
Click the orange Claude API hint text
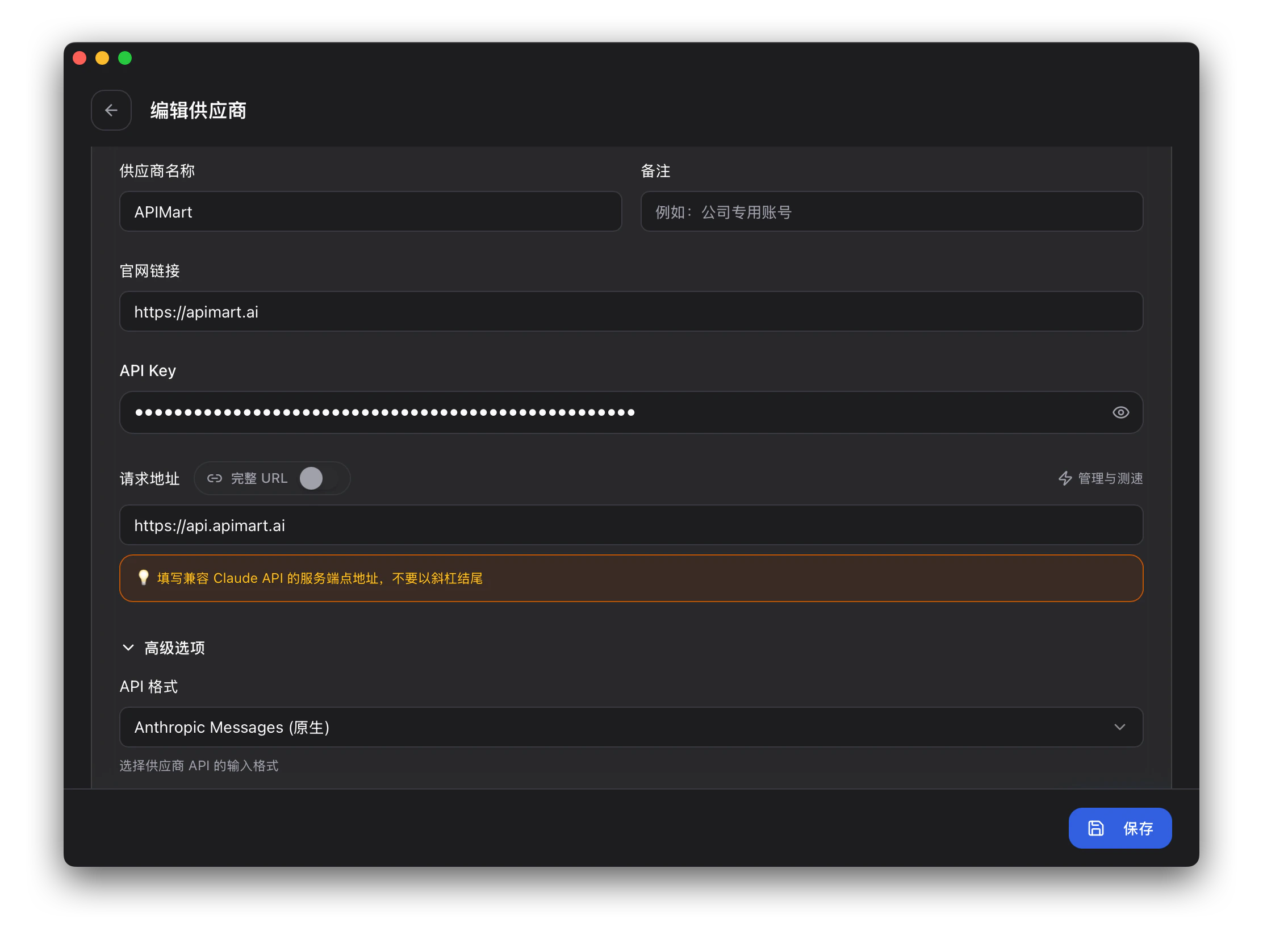click(x=320, y=578)
